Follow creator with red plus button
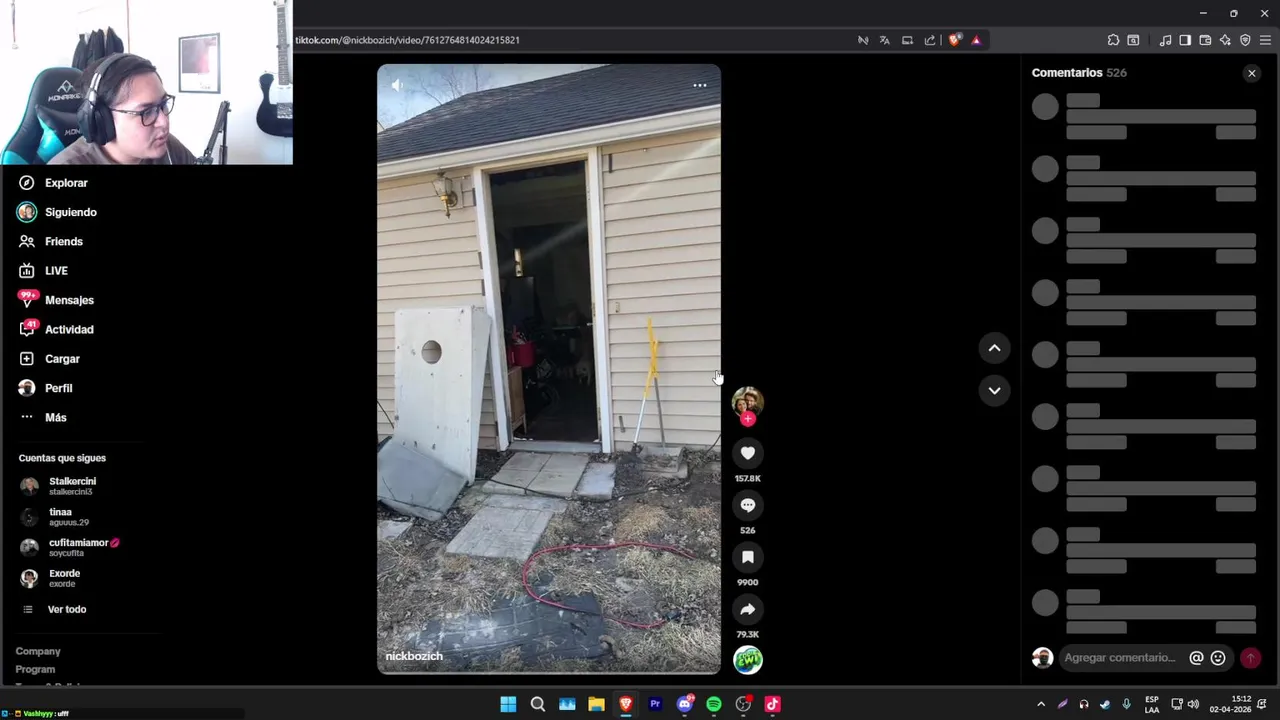1280x720 pixels. [748, 419]
